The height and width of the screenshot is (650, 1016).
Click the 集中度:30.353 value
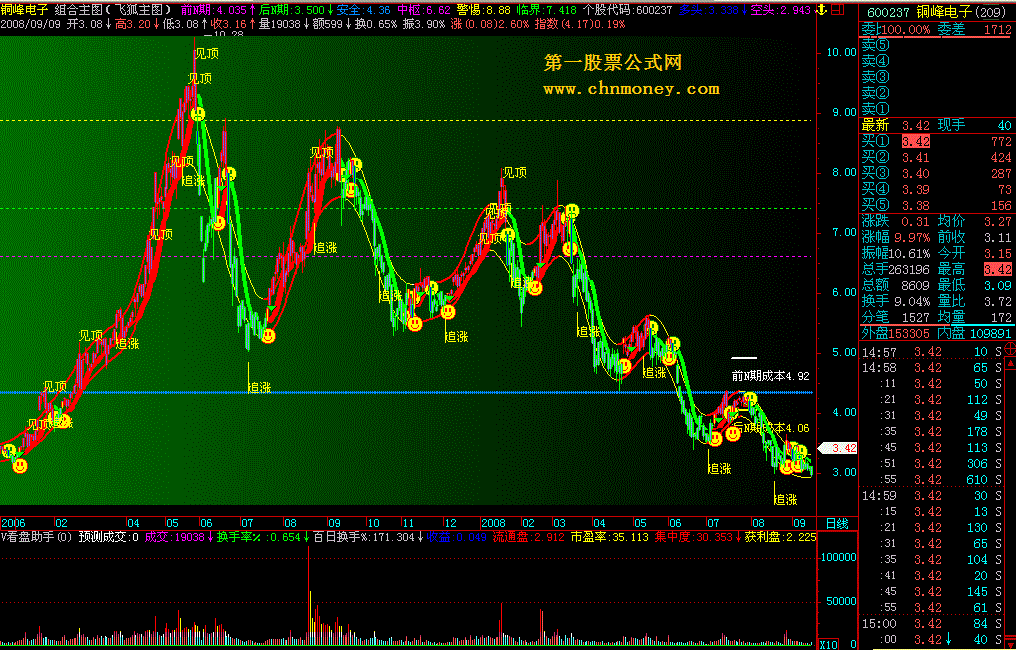(697, 537)
